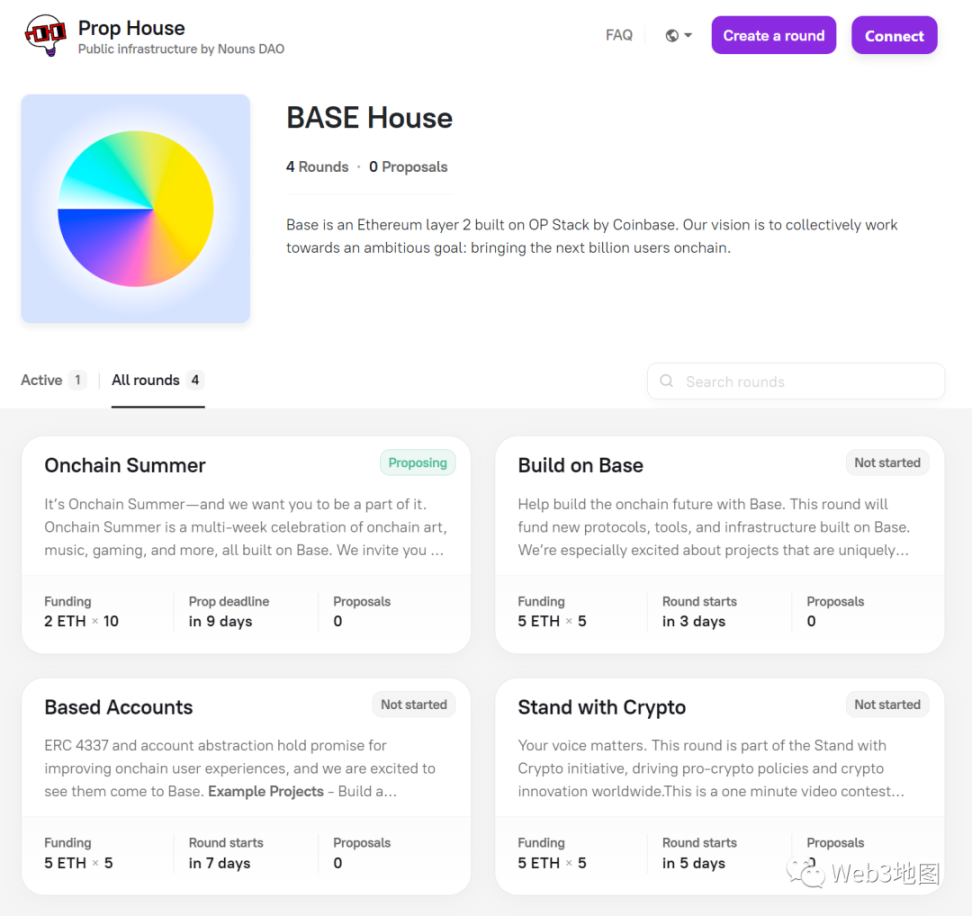Screen dimensions: 972x916
Task: Click the BASE House heading
Action: [x=369, y=118]
